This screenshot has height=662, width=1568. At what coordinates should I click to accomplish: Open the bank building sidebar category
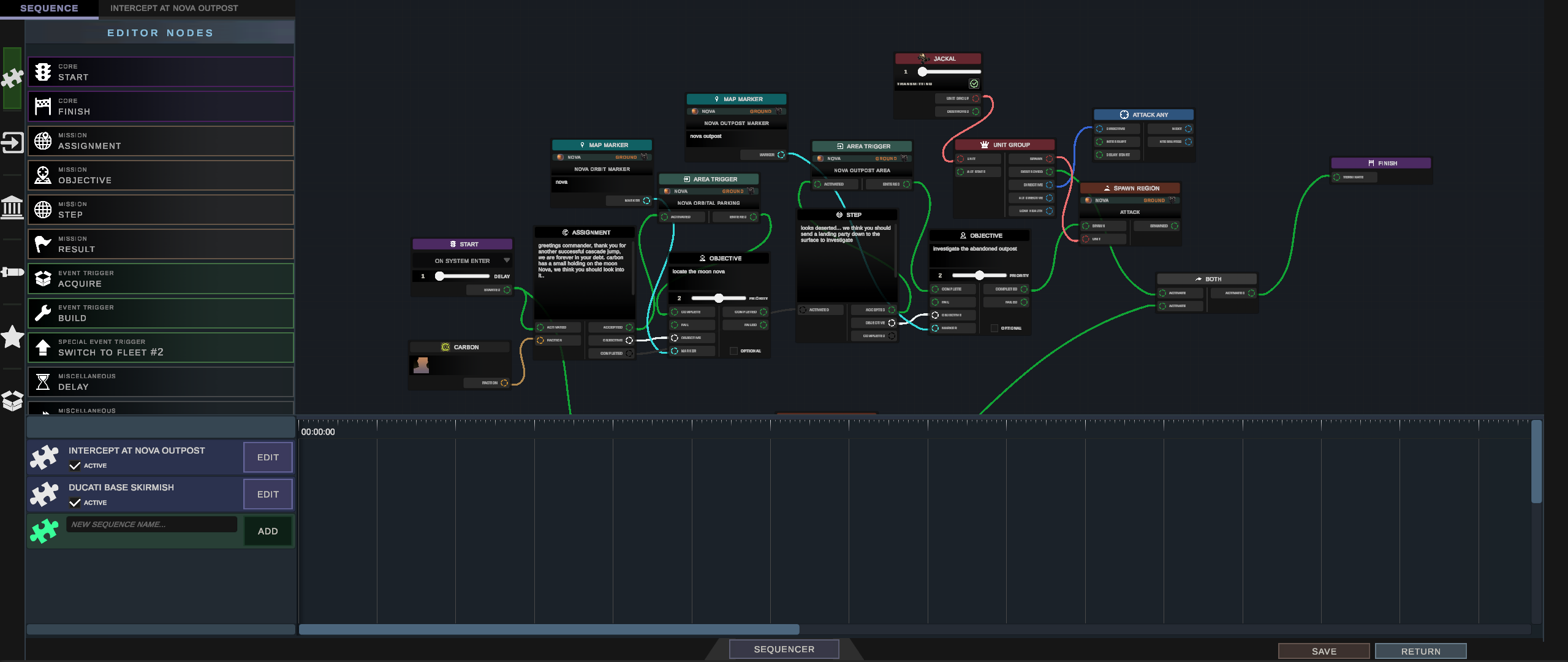(x=12, y=208)
